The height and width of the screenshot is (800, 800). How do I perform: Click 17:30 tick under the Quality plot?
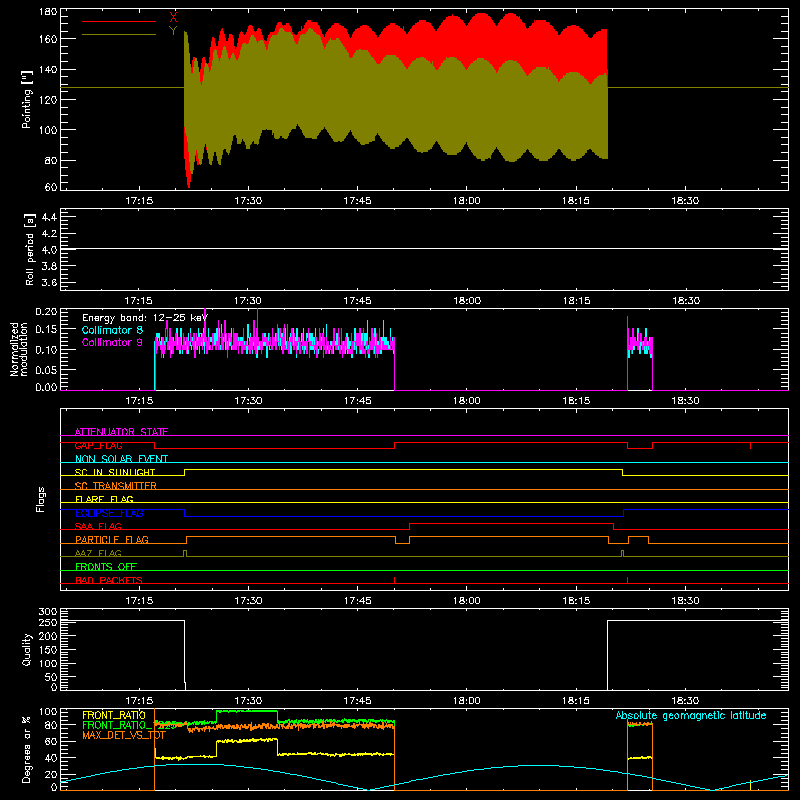click(248, 701)
